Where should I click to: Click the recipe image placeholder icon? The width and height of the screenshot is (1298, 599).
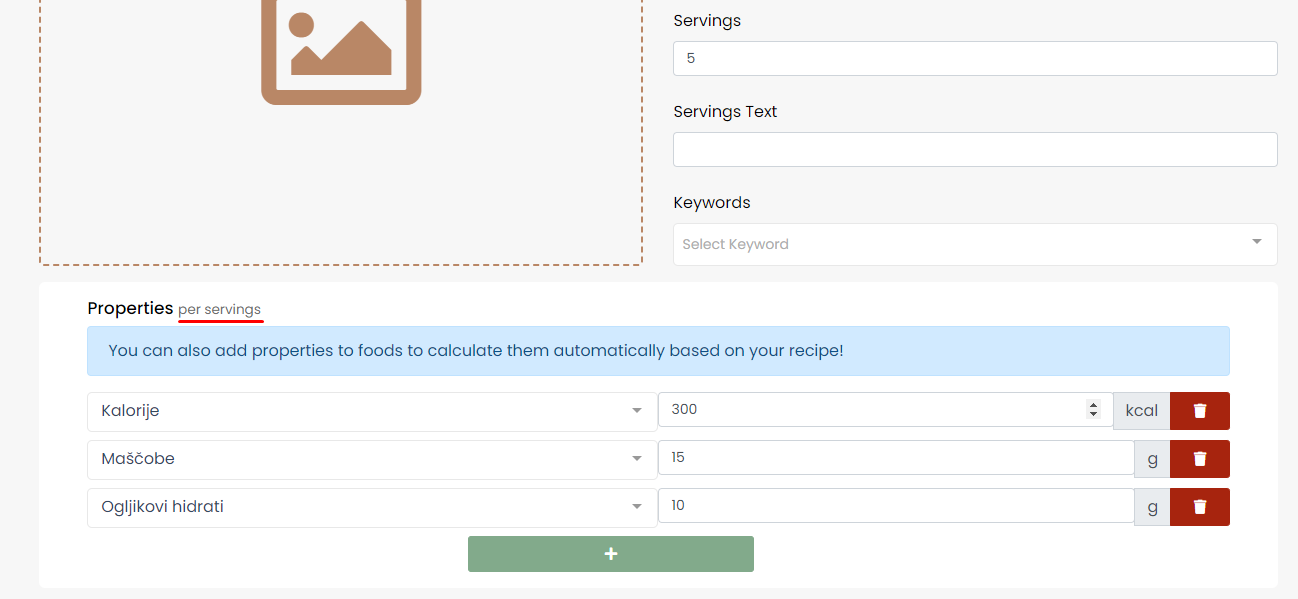[x=340, y=52]
